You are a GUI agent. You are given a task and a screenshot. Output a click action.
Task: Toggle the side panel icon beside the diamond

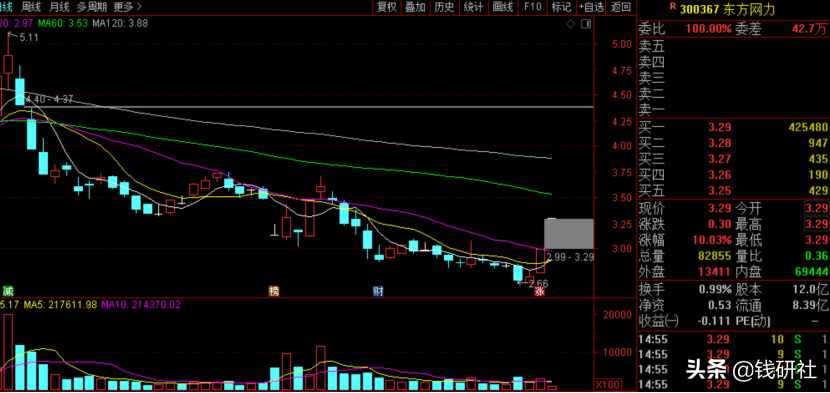tap(585, 24)
